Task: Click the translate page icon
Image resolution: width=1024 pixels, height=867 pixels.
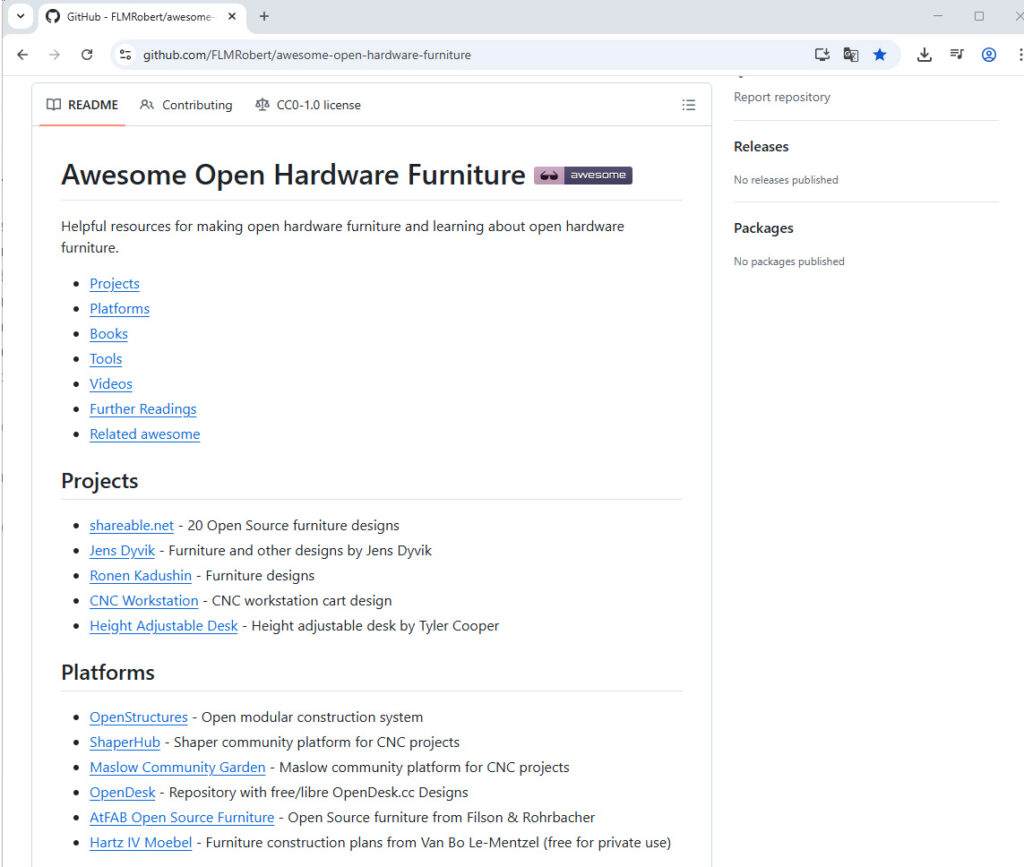Action: (x=851, y=55)
